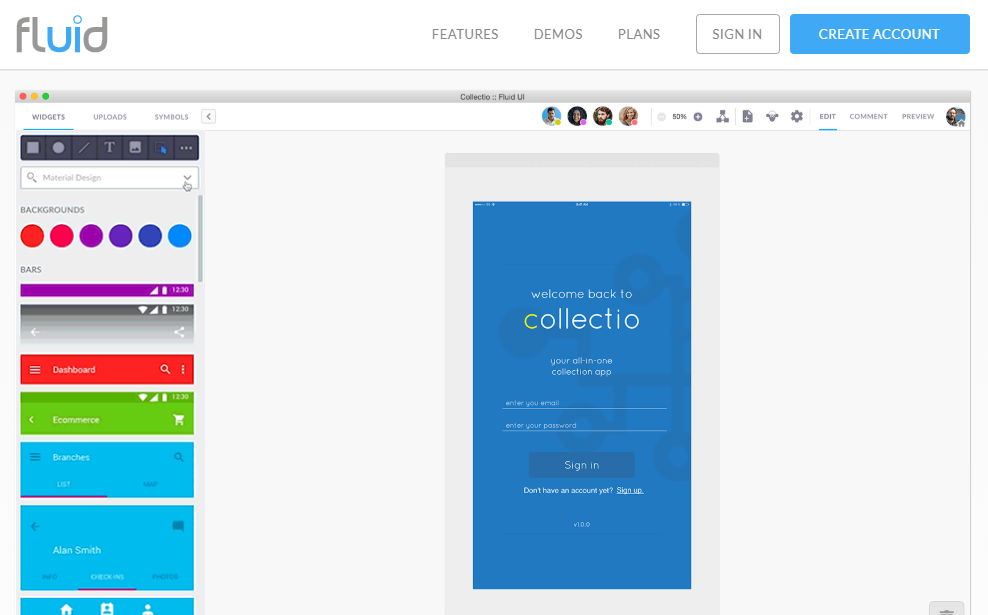This screenshot has height=615, width=988.
Task: Select the text tool
Action: 109,147
